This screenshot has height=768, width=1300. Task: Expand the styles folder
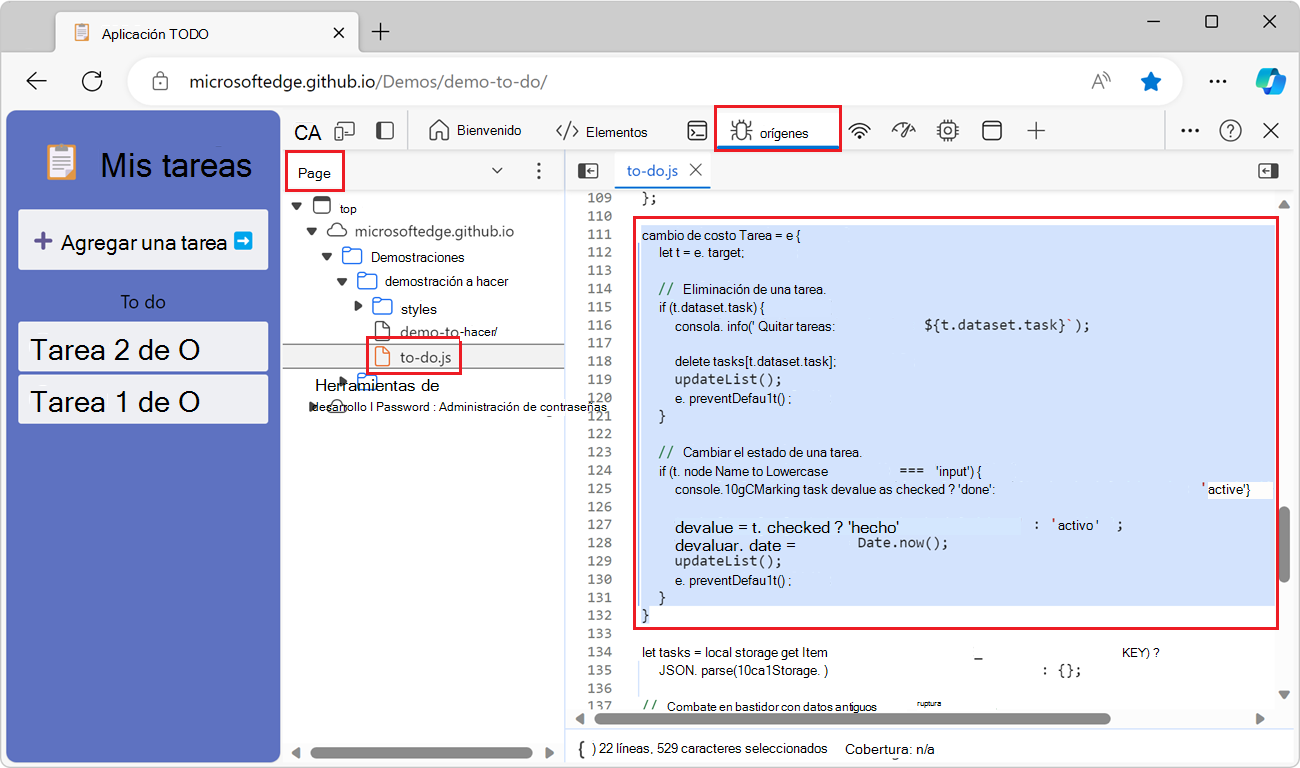pos(359,307)
